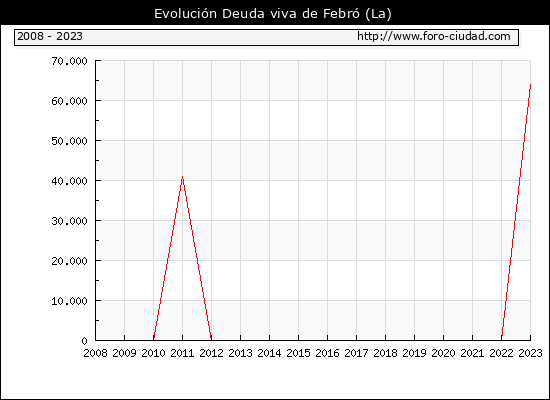Screen dimensions: 550x400
Task: Click the 0 origin label on y-axis
Action: pos(85,341)
